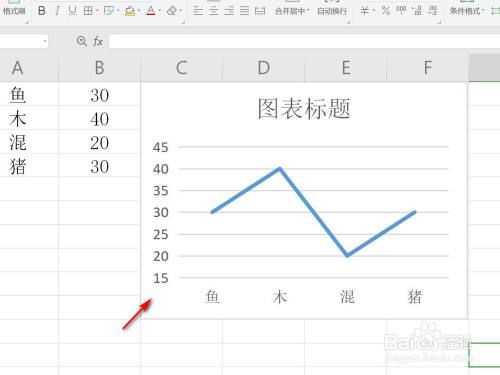Image resolution: width=500 pixels, height=375 pixels.
Task: Select column C header
Action: coord(181,68)
